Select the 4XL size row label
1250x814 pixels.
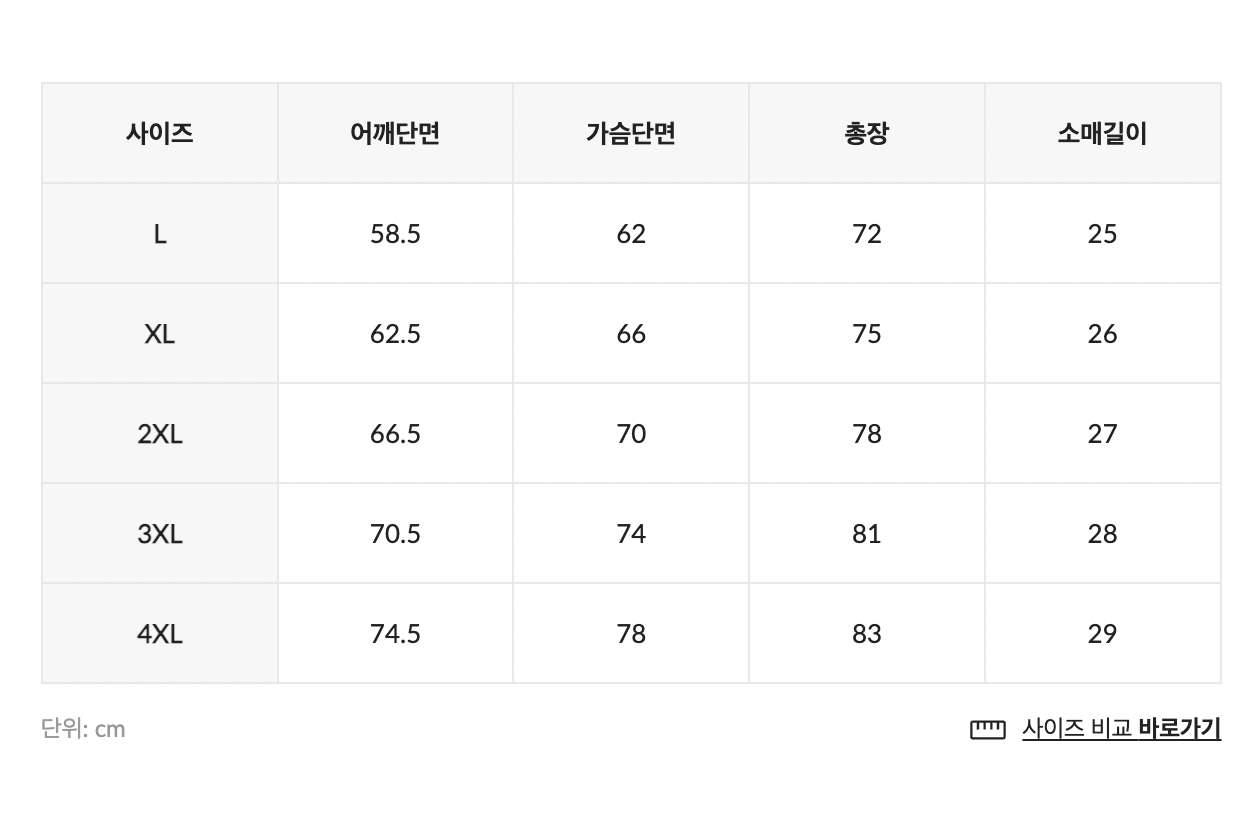160,634
